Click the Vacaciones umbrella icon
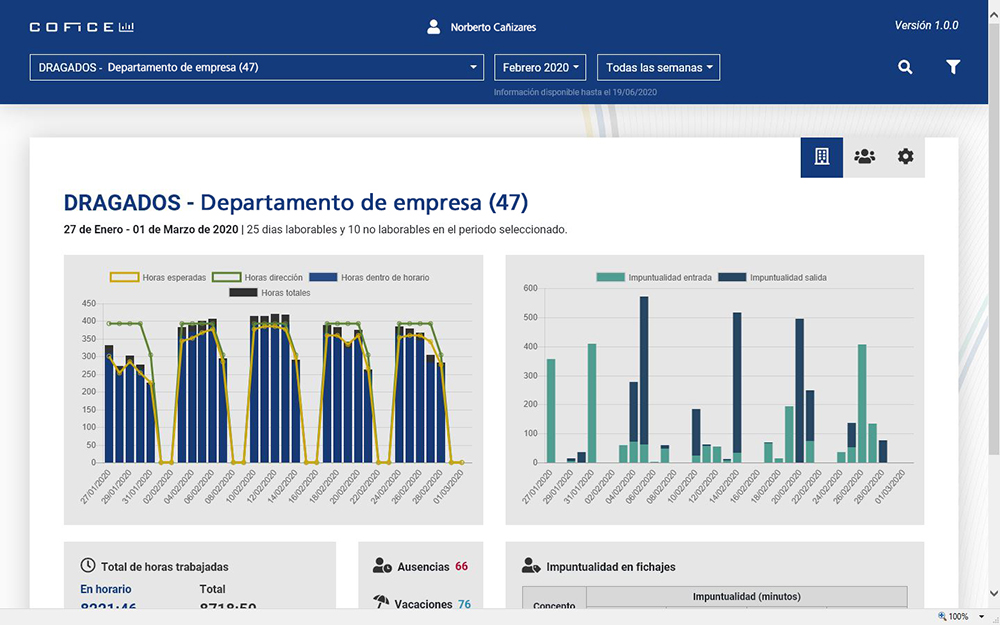The height and width of the screenshot is (625, 1000). pos(382,604)
